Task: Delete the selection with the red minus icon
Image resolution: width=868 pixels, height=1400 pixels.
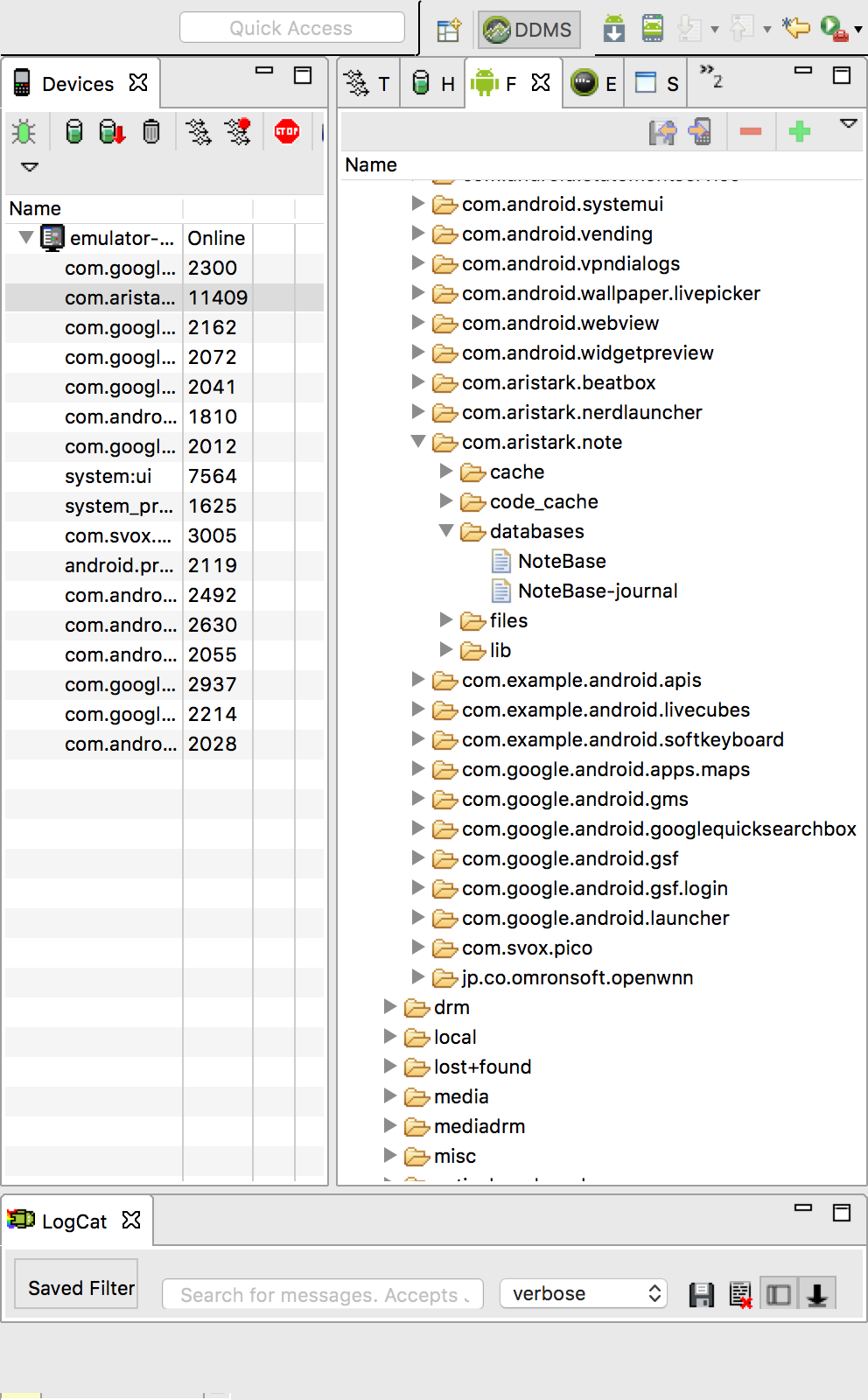Action: pyautogui.click(x=751, y=132)
